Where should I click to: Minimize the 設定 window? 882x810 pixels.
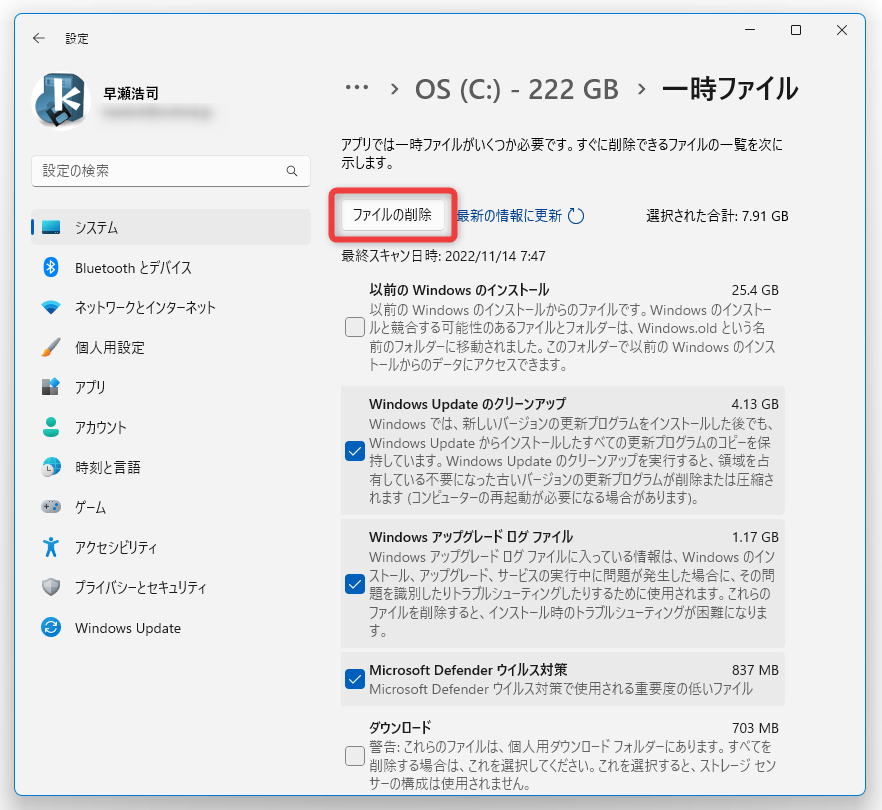tap(750, 30)
